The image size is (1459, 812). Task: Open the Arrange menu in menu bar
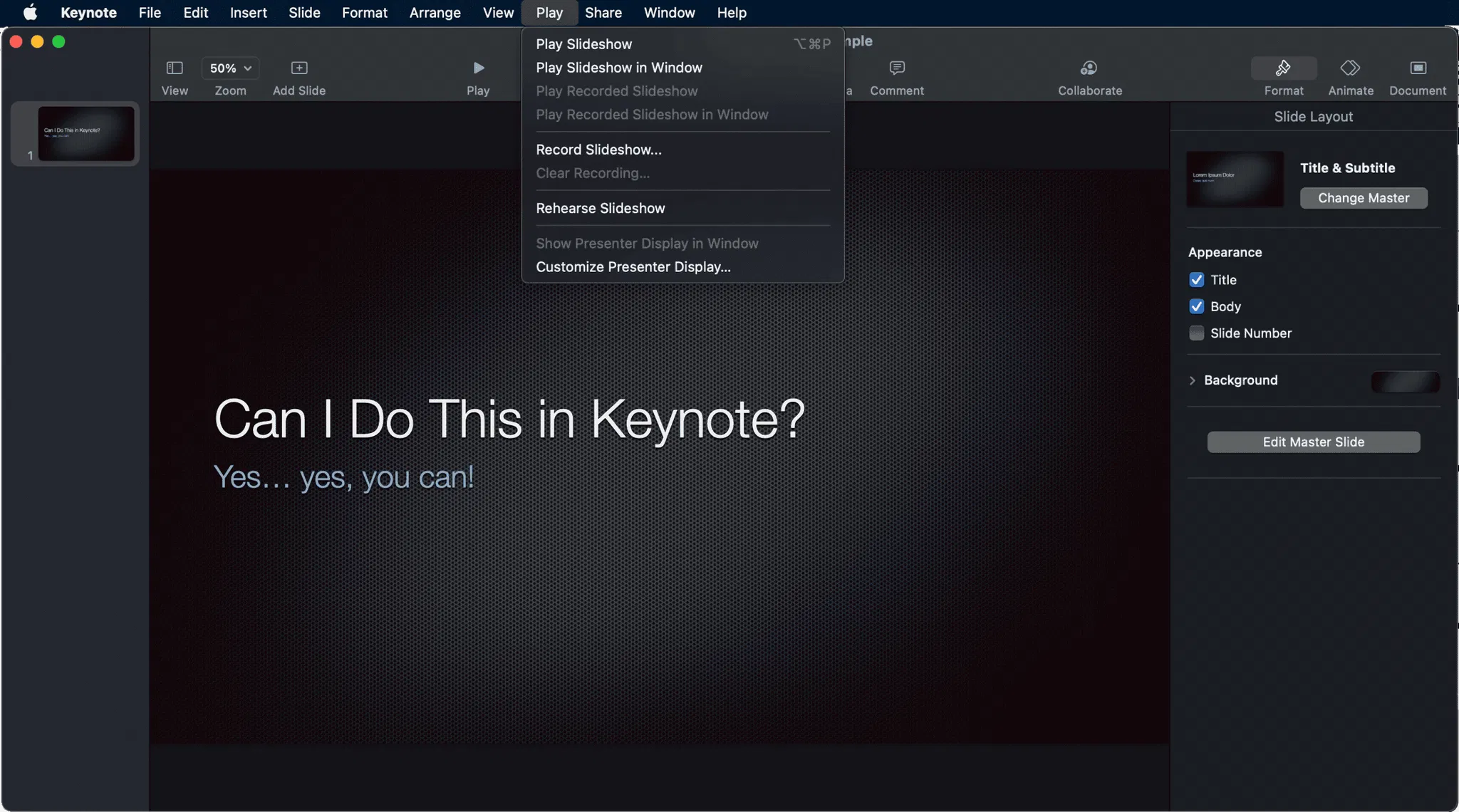pyautogui.click(x=435, y=13)
